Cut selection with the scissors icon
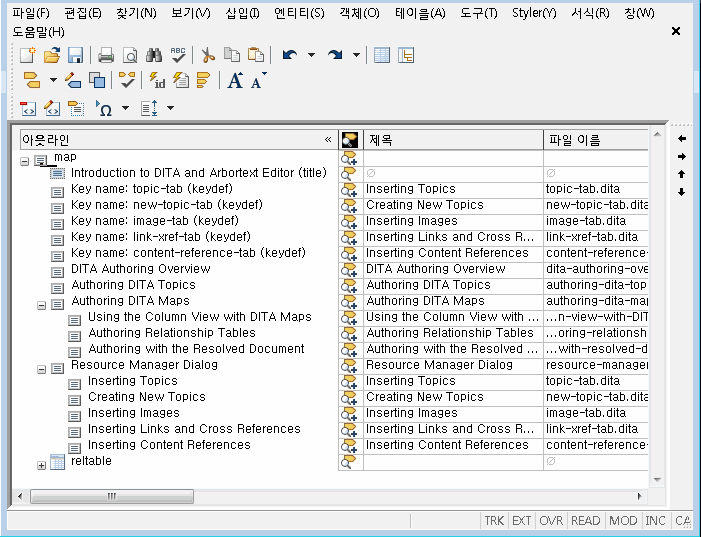701x537 pixels. tap(208, 55)
